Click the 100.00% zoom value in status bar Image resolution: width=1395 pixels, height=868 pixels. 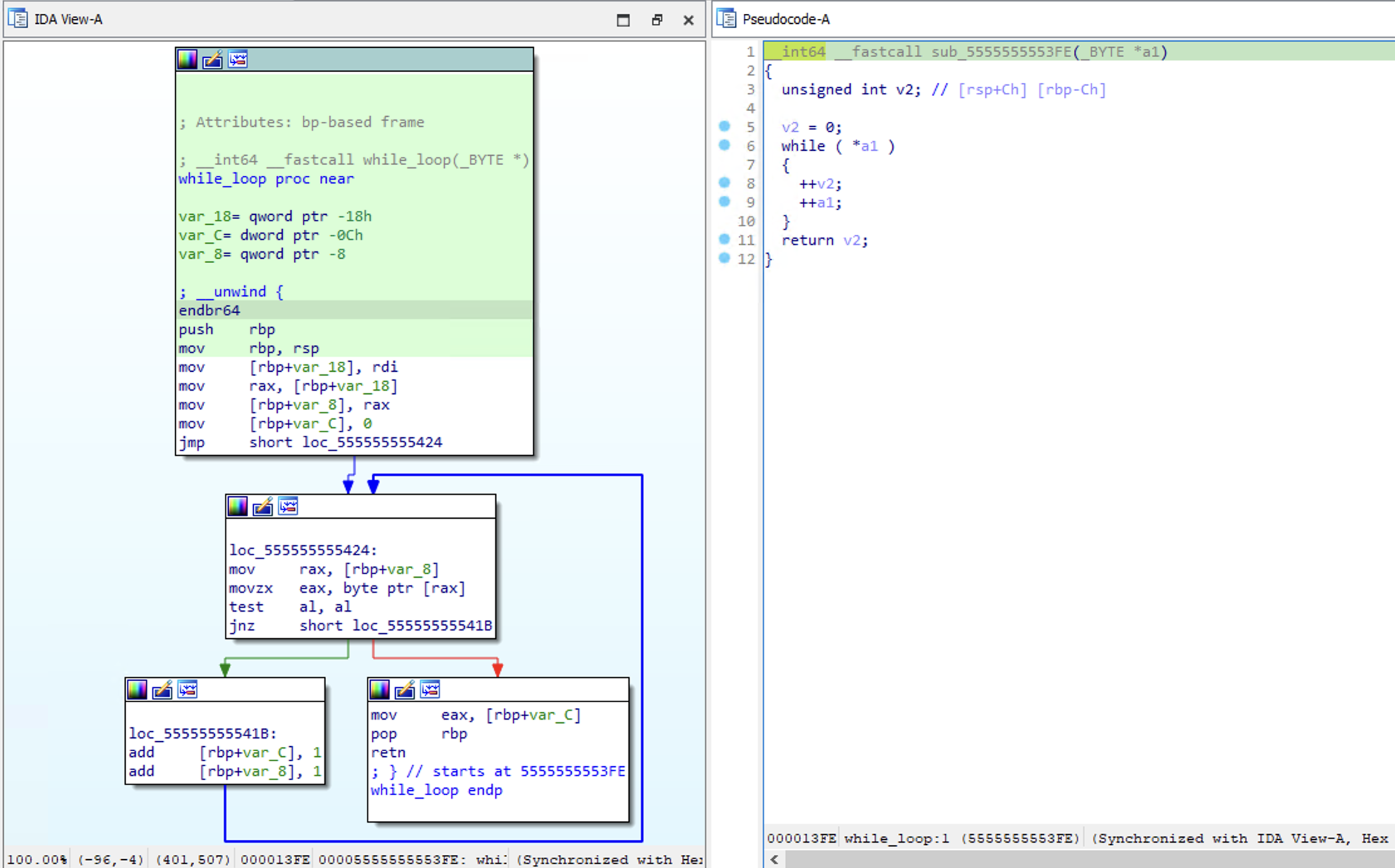click(x=37, y=859)
